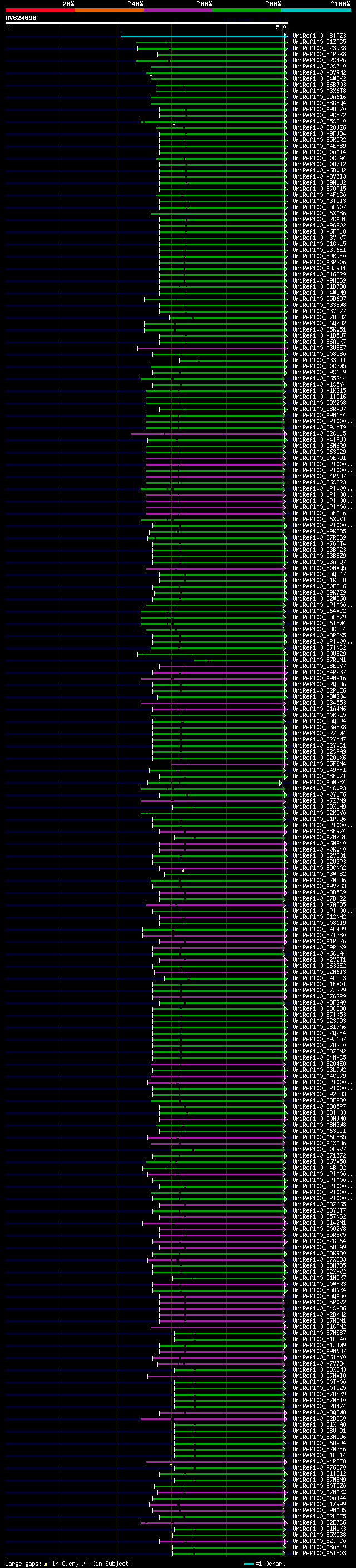Open hit UniRef100_A8ITZ3

click(319, 36)
